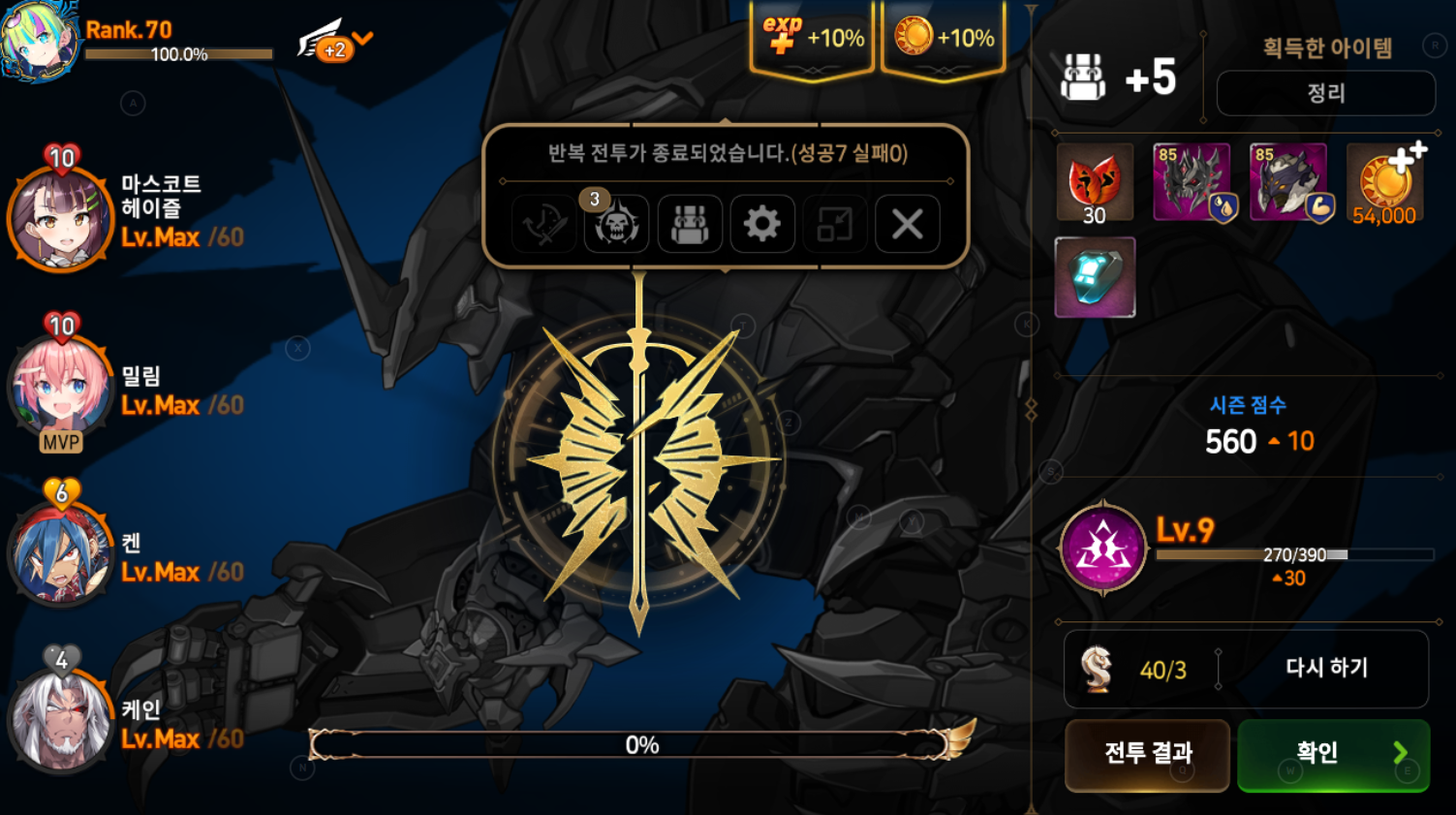
Task: Open the gear settings icon in the popup
Action: point(762,224)
